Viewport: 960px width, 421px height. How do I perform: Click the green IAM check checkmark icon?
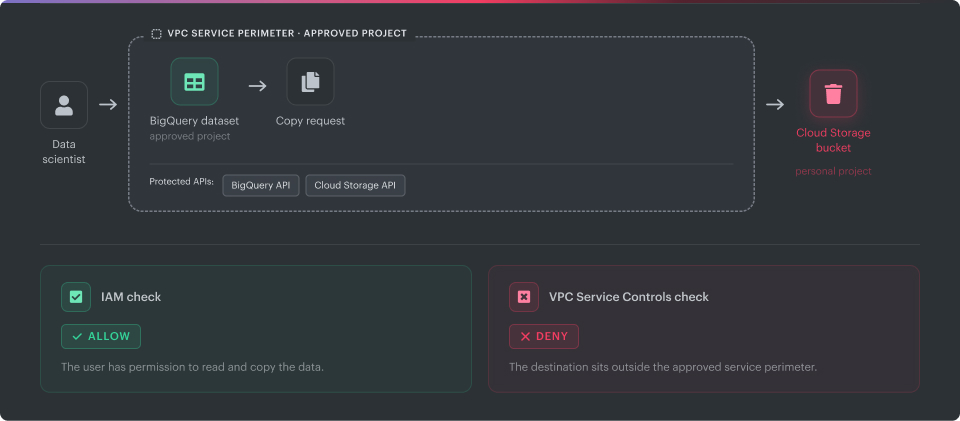coord(76,297)
